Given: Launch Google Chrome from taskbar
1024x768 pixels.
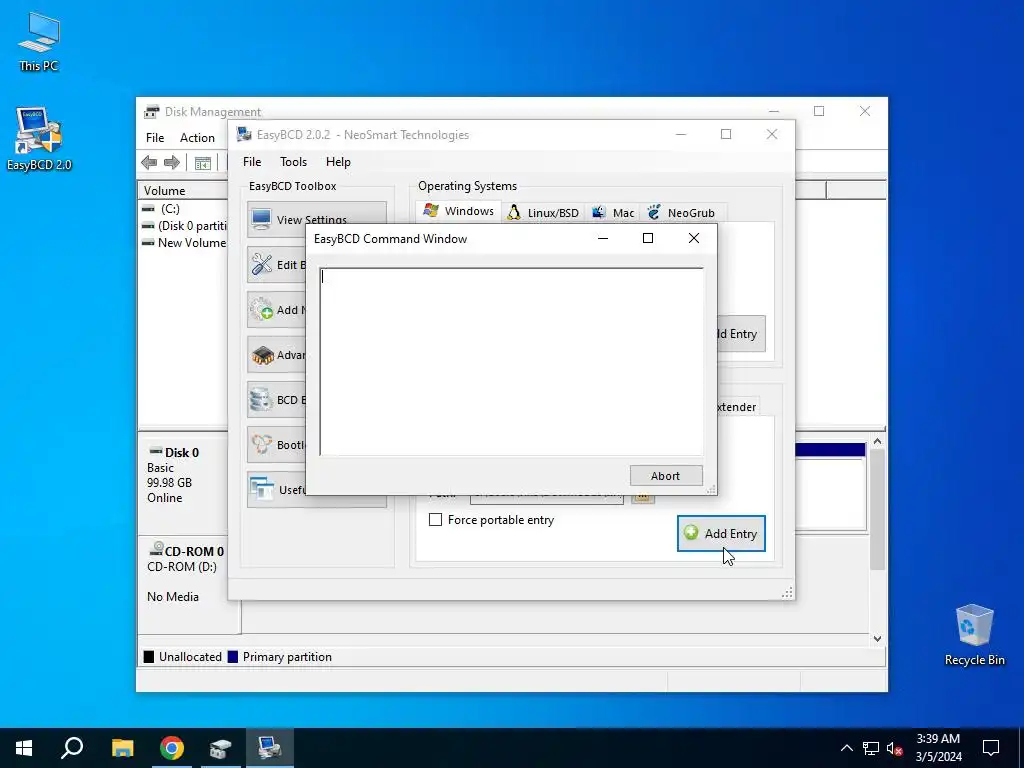Looking at the screenshot, I should click(x=172, y=748).
